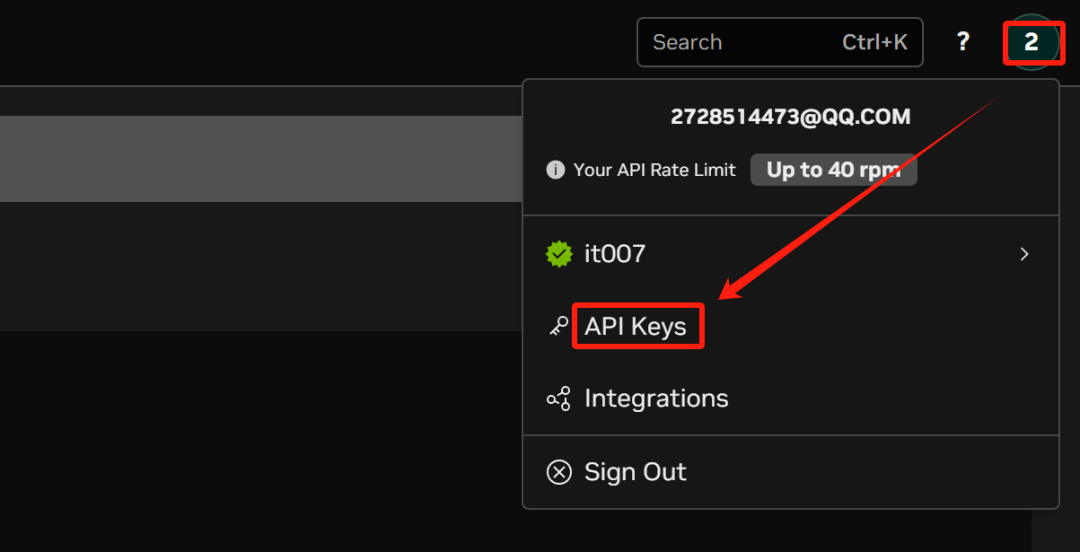Expand the chevron arrow right of it007

(1024, 254)
